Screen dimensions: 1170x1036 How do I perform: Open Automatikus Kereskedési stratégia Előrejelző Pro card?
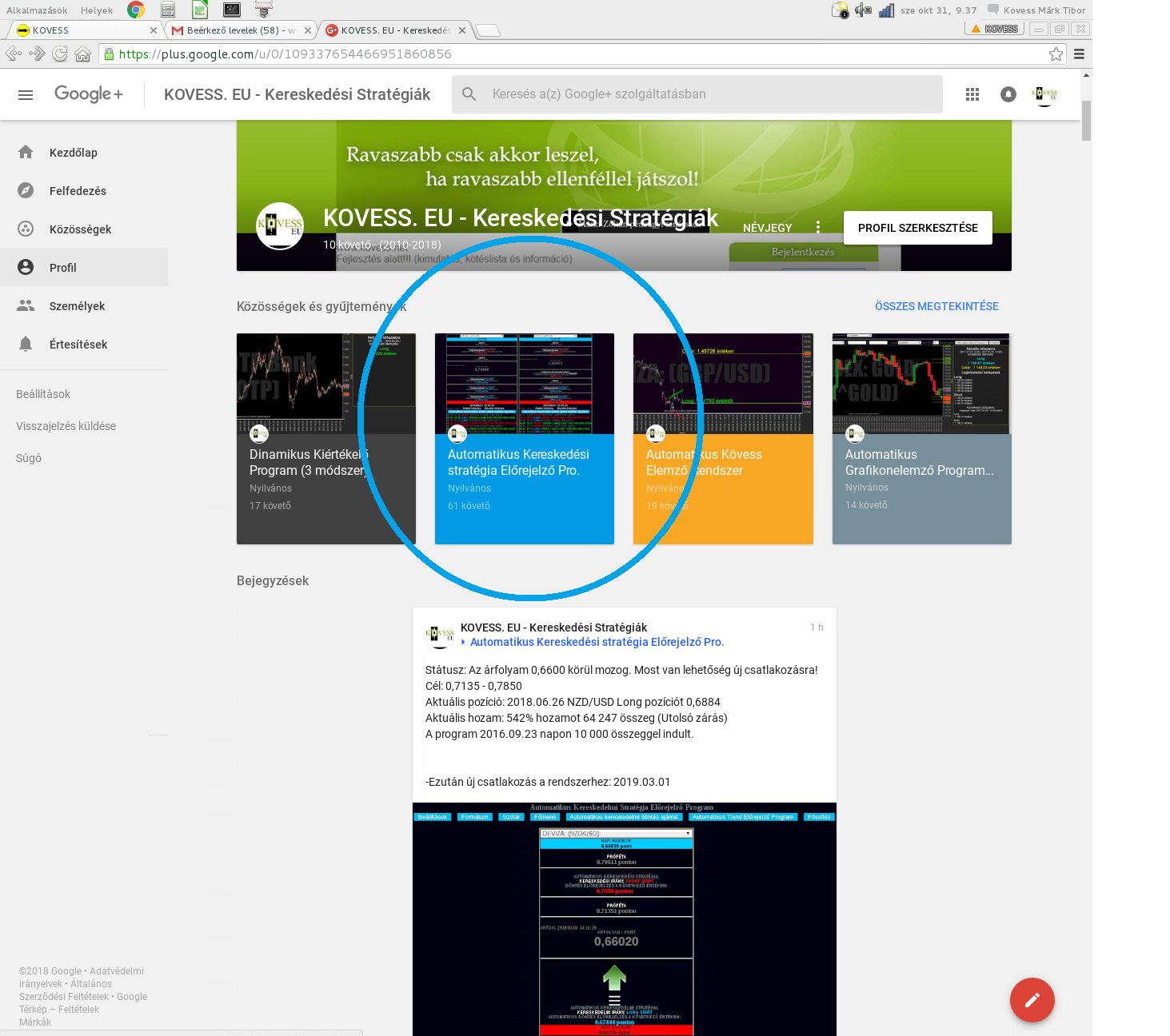[x=525, y=439]
